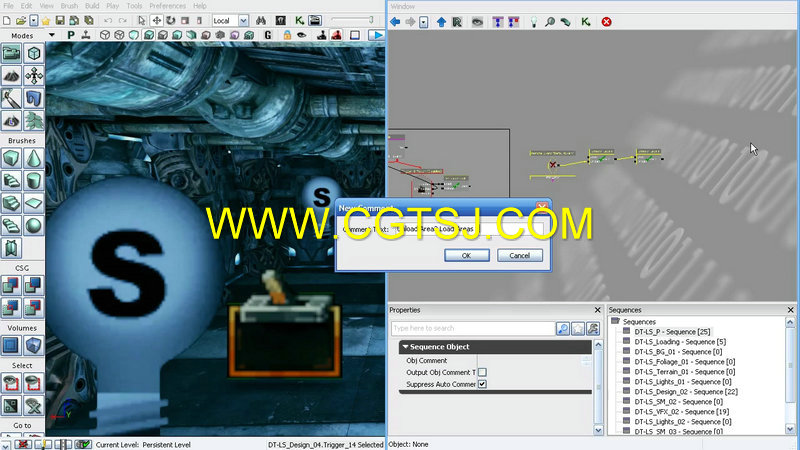Select the Cylinder brush builder
800x450 pixels.
pyautogui.click(x=33, y=181)
